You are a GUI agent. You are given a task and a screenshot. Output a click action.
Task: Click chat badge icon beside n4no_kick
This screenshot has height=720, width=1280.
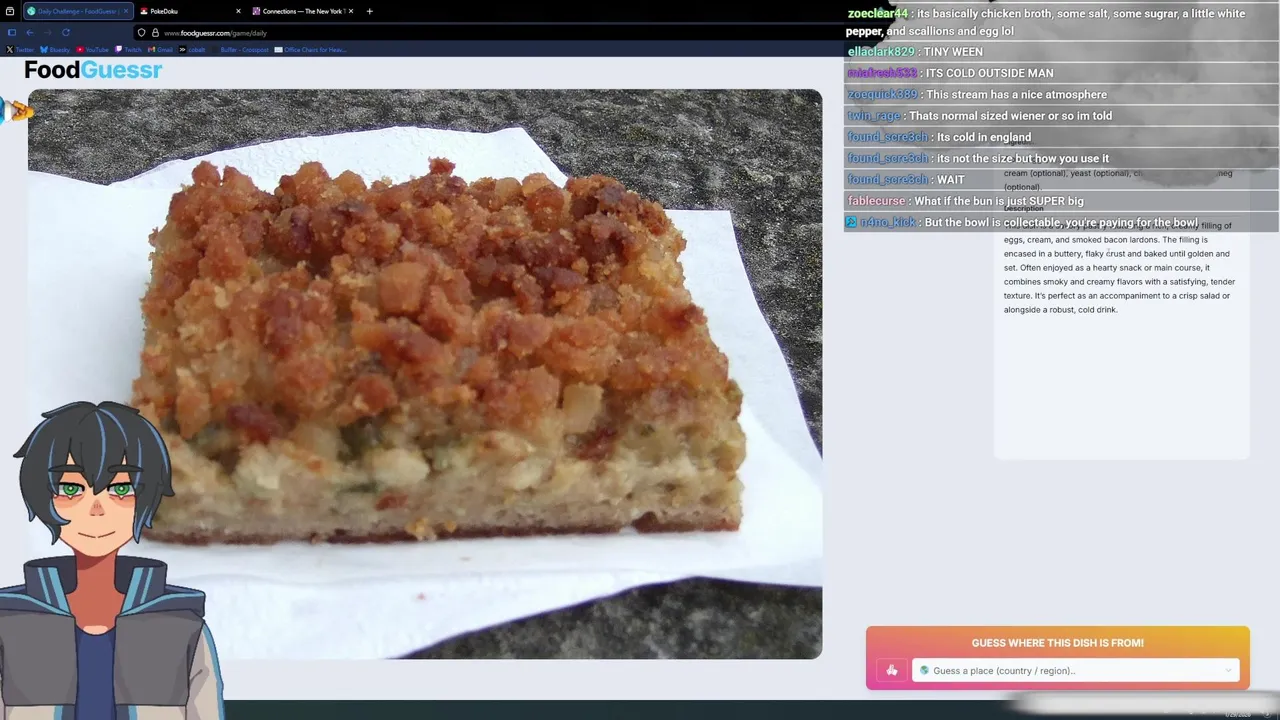click(851, 222)
